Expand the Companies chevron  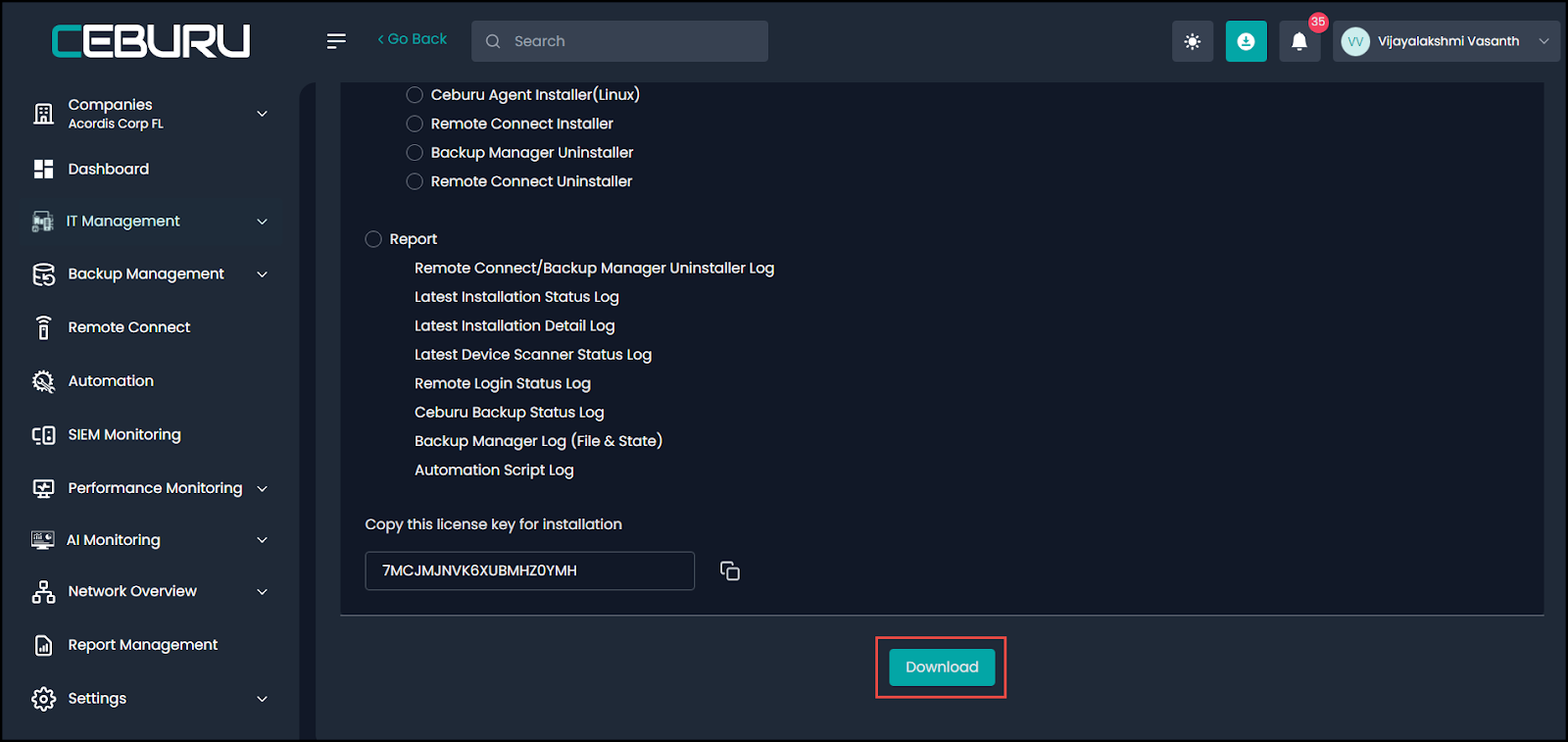[x=262, y=114]
